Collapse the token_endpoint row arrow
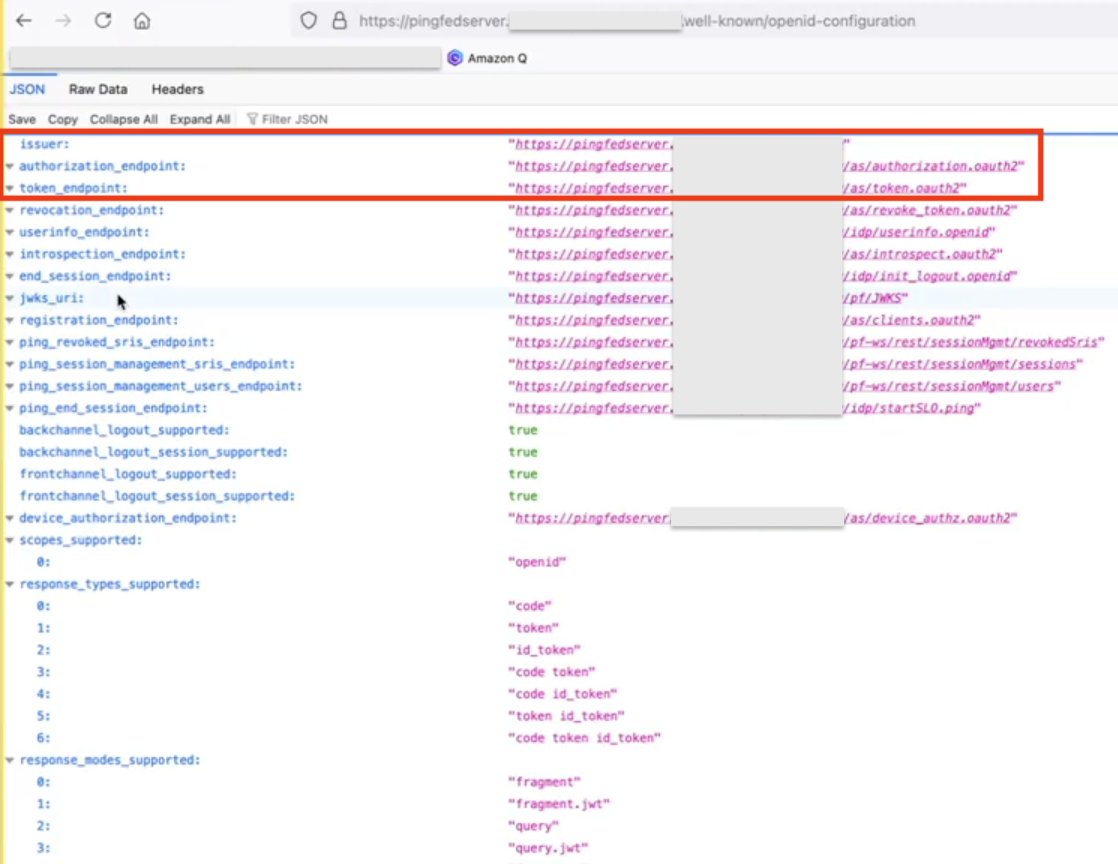The image size is (1118, 864). (x=10, y=188)
